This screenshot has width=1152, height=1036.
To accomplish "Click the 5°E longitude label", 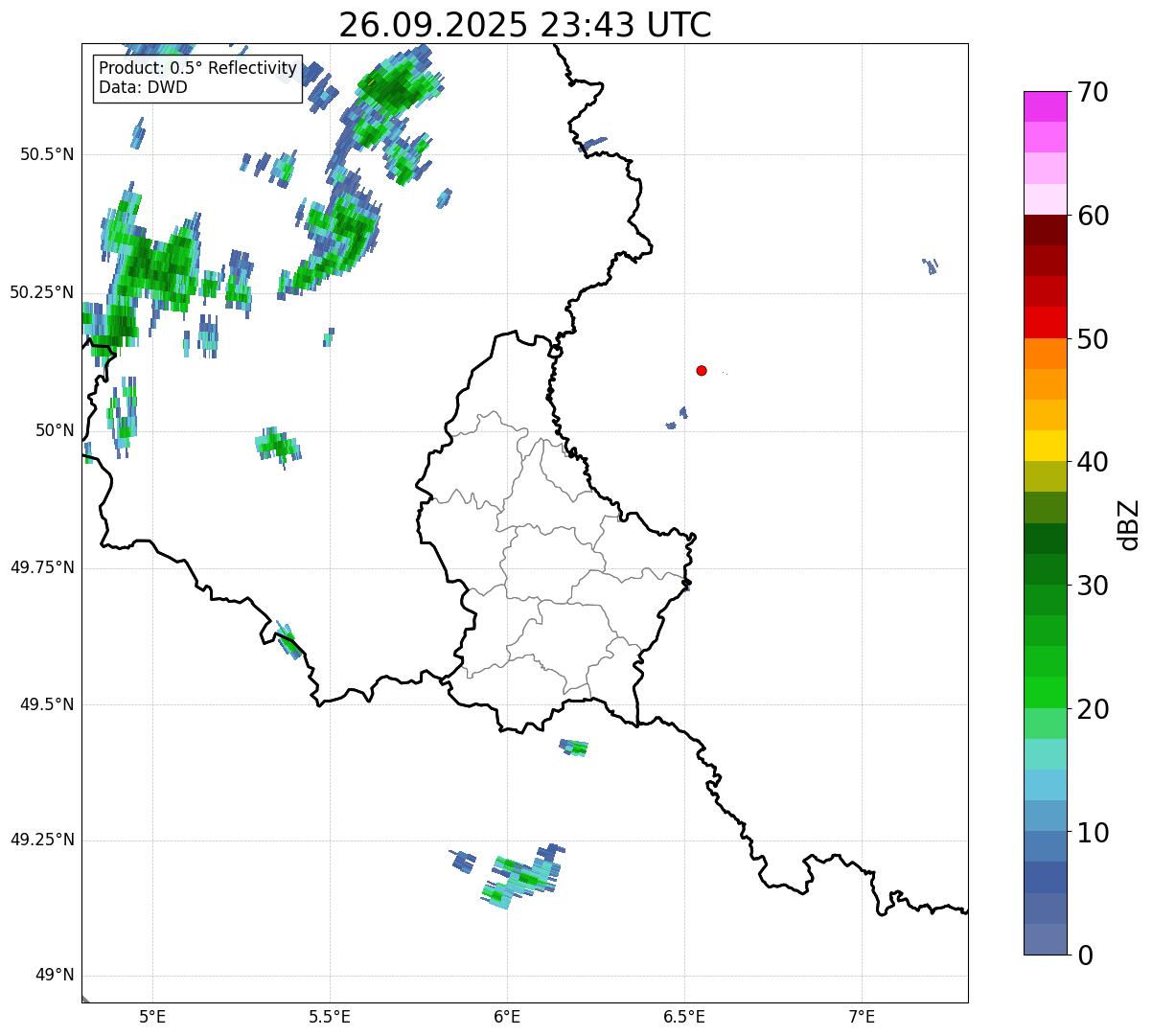I will (x=152, y=1016).
